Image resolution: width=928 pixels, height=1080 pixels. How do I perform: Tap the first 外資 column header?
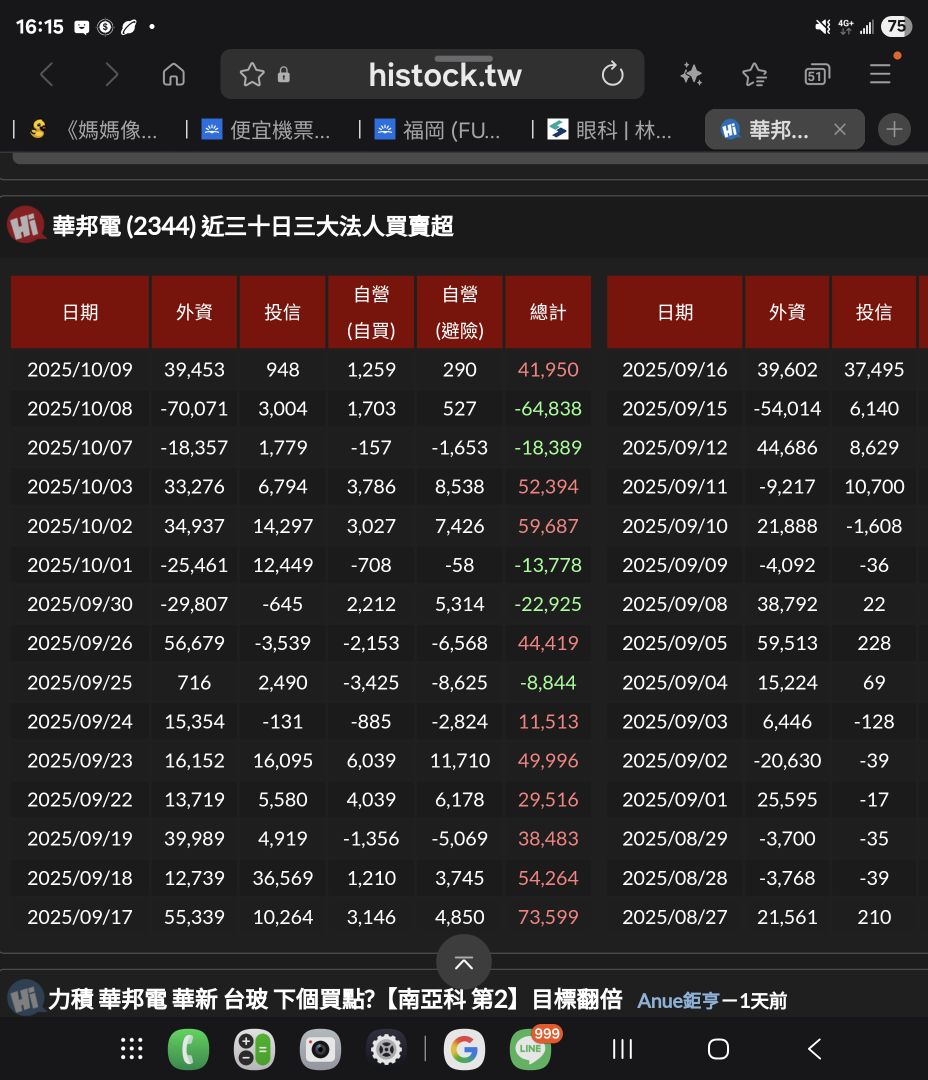coord(194,312)
